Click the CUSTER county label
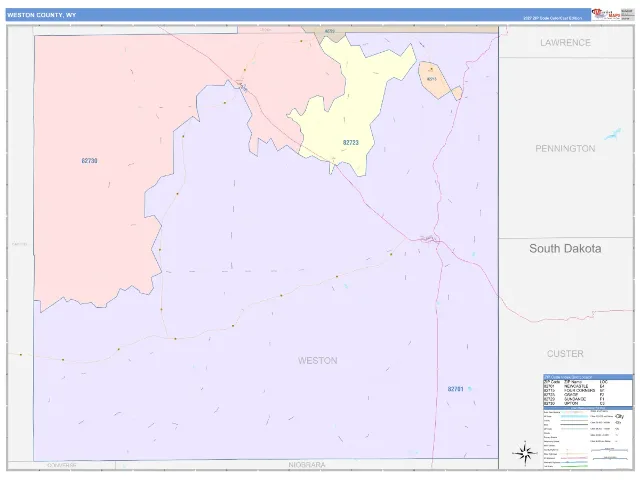This screenshot has width=640, height=480. click(565, 353)
